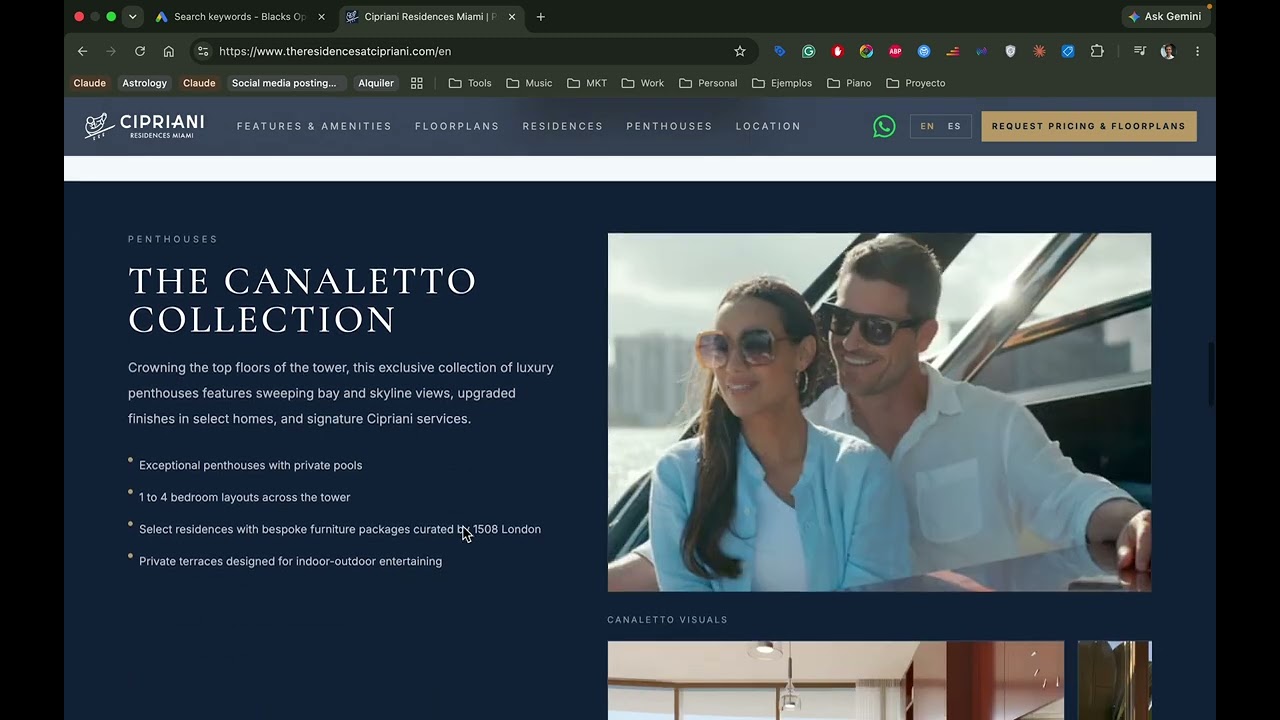Reload the current page

click(x=140, y=51)
